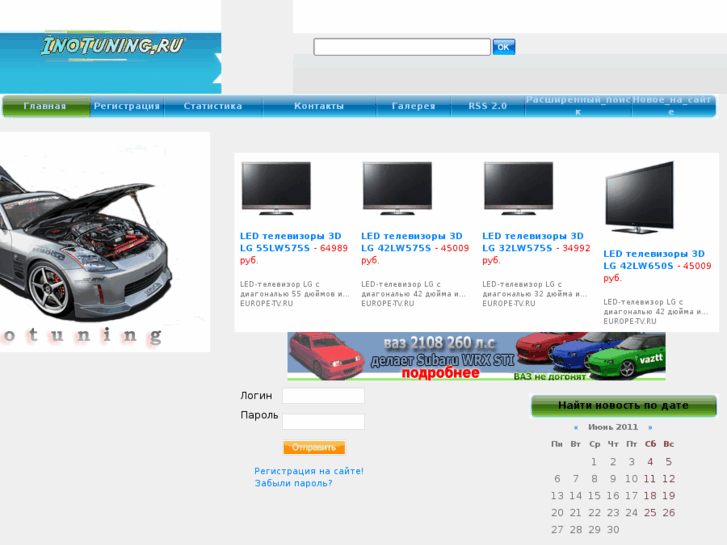Click the search input field
The width and height of the screenshot is (727, 545).
click(x=402, y=47)
